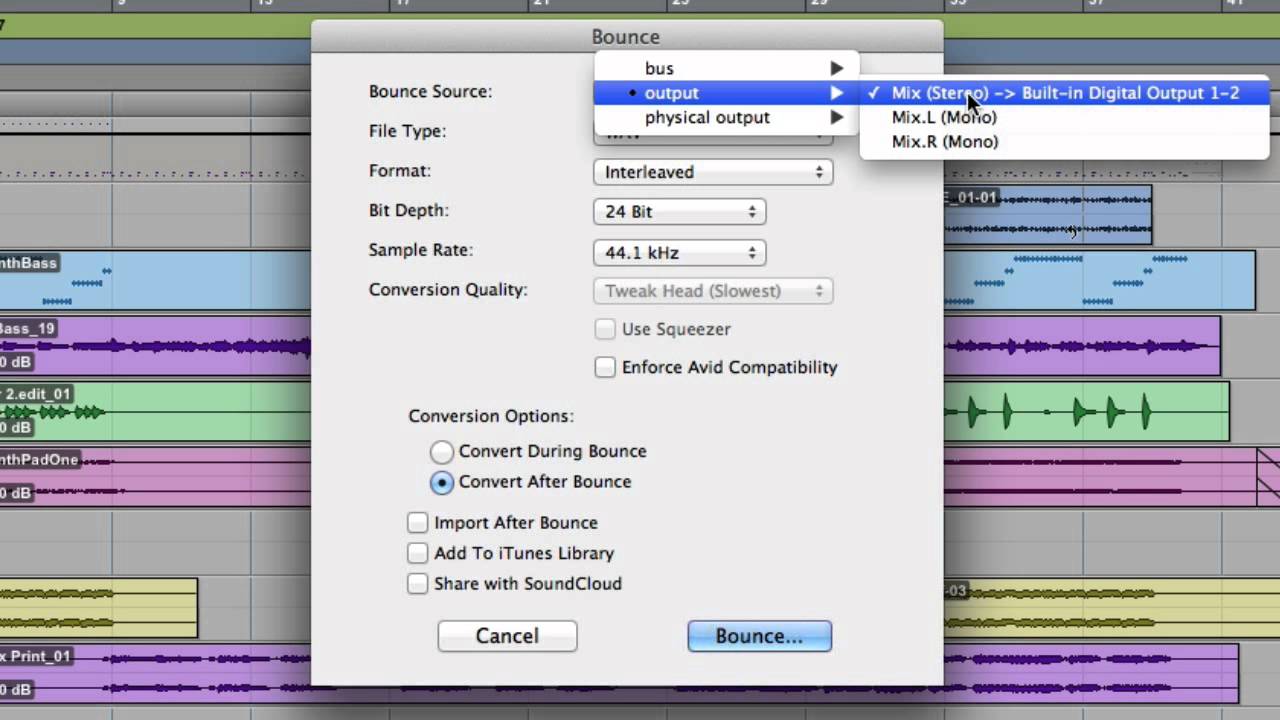Open the physical output submenu

tap(726, 117)
